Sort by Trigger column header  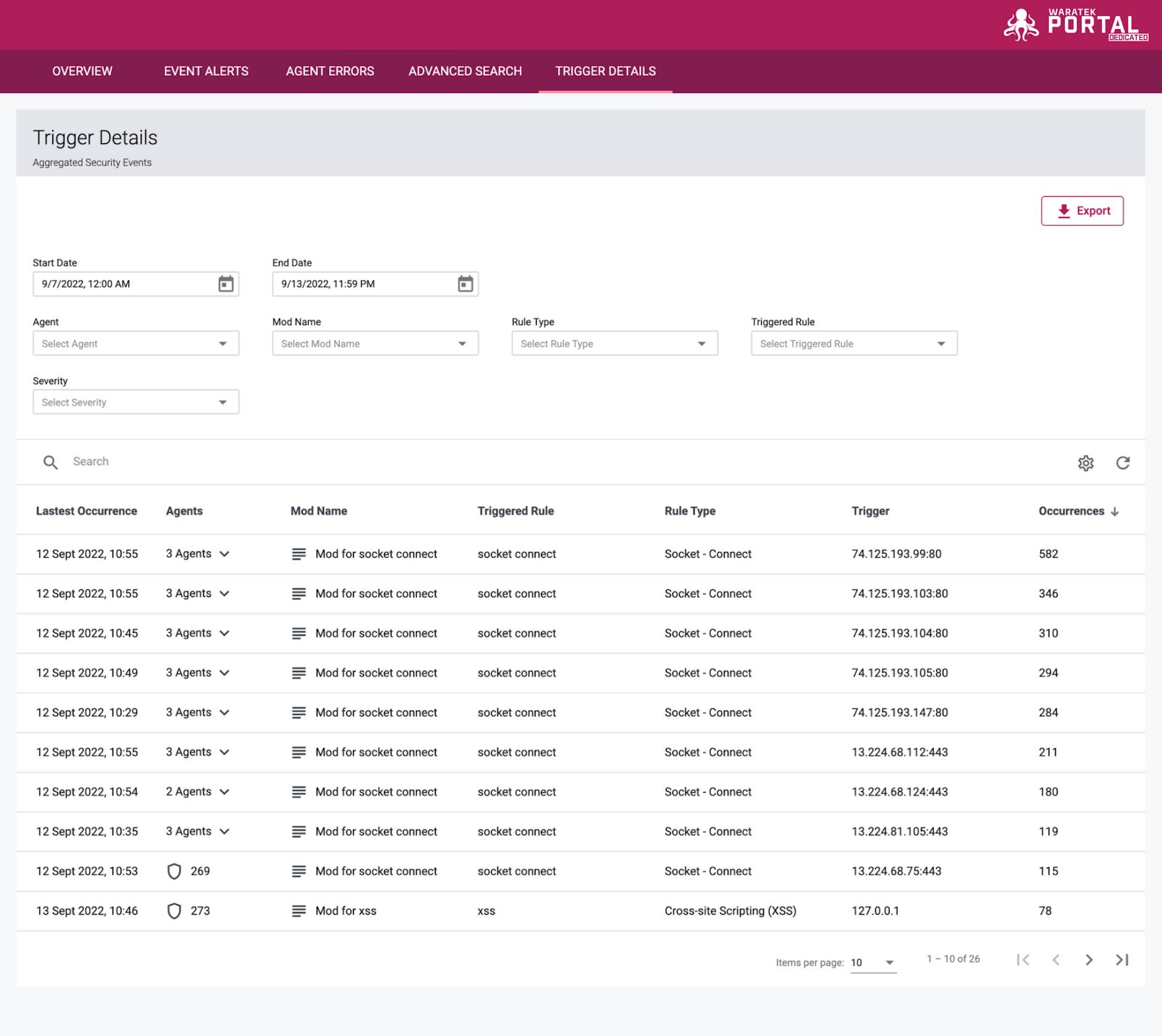click(x=870, y=511)
